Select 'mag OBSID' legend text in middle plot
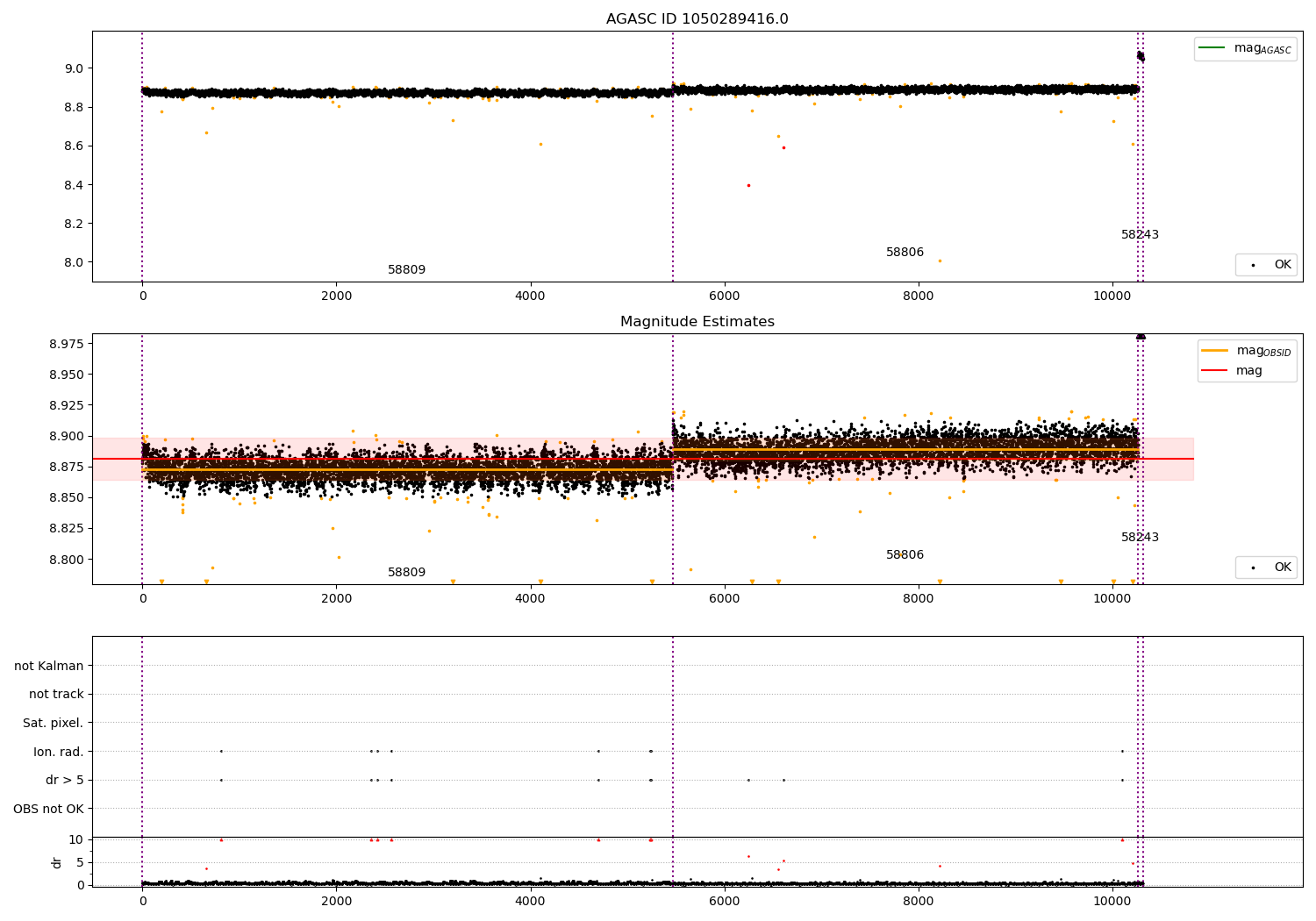The image size is (1316, 921). [1263, 351]
